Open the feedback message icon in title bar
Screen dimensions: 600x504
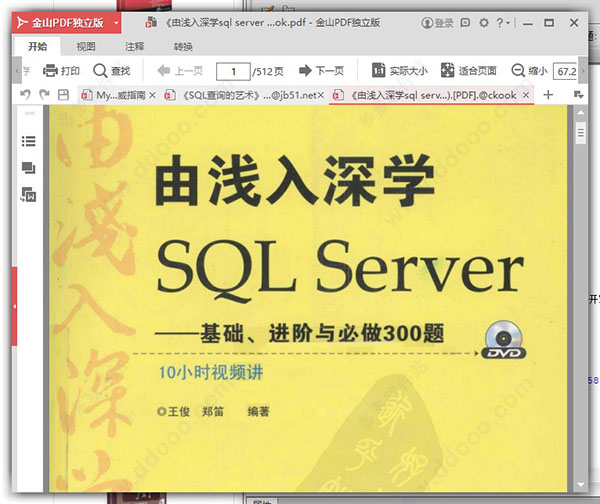click(x=465, y=23)
